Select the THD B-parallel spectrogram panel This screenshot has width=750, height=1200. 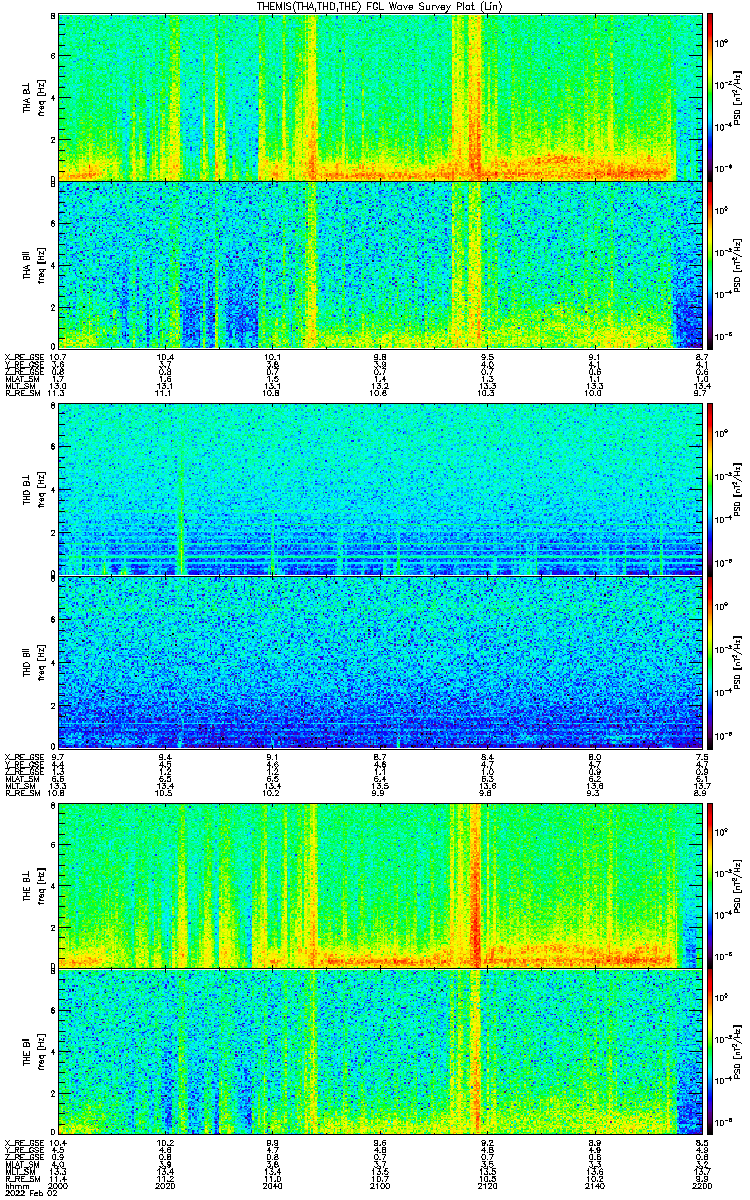(x=381, y=662)
